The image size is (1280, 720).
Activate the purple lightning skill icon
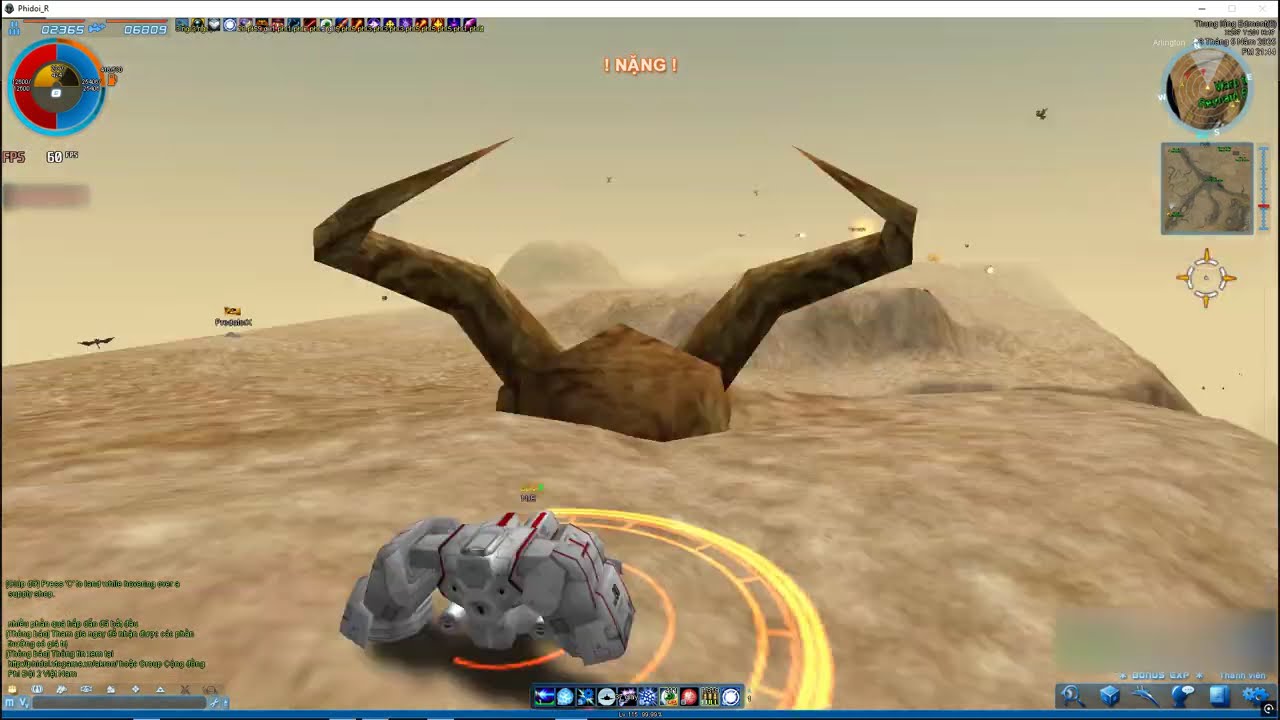627,697
